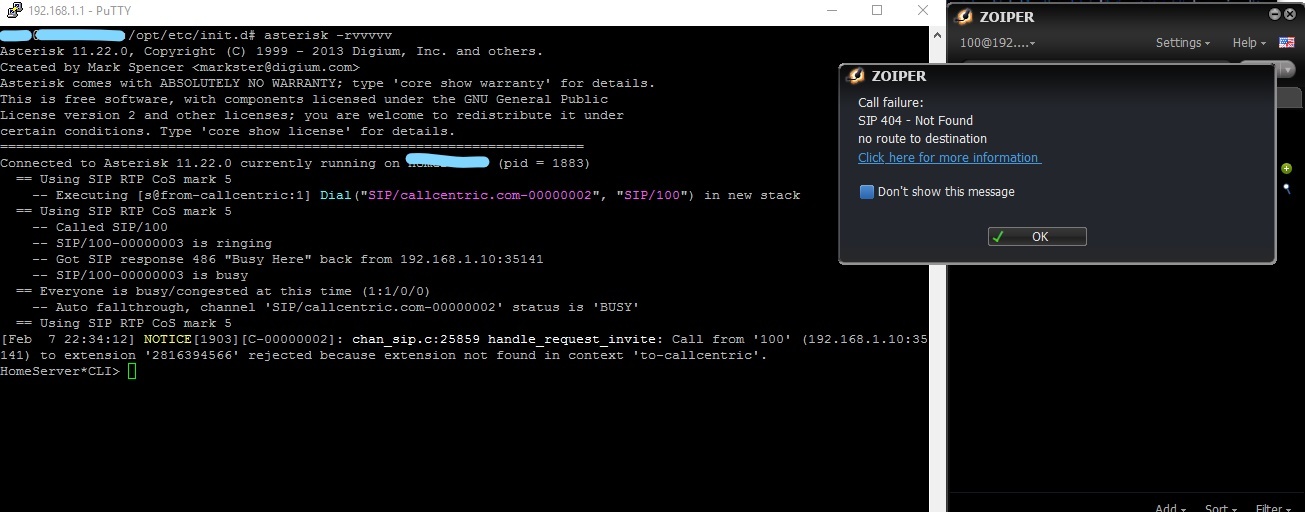Click the 'NOTICE[1903]' log line

coord(464,339)
